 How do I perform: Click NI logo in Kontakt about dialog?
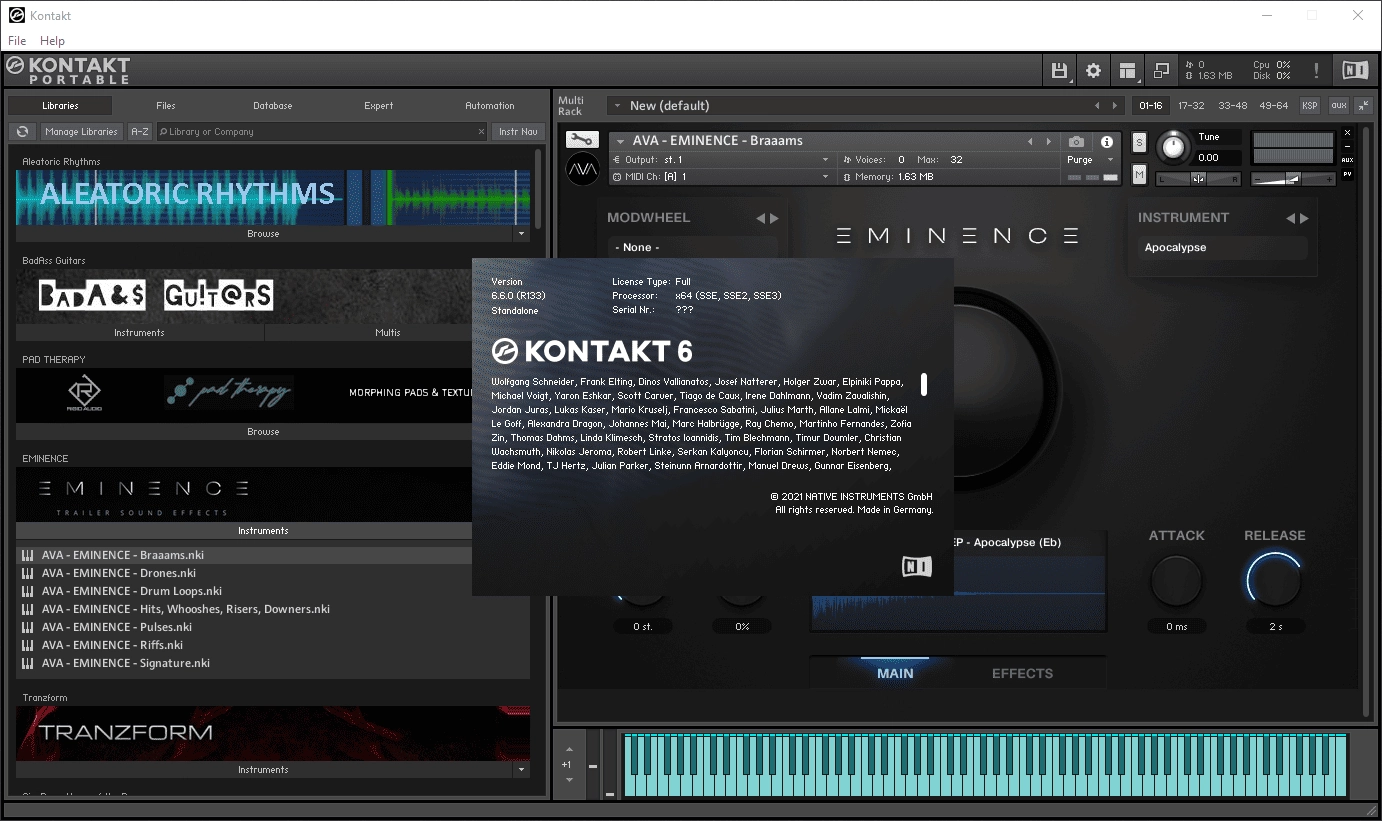[916, 566]
